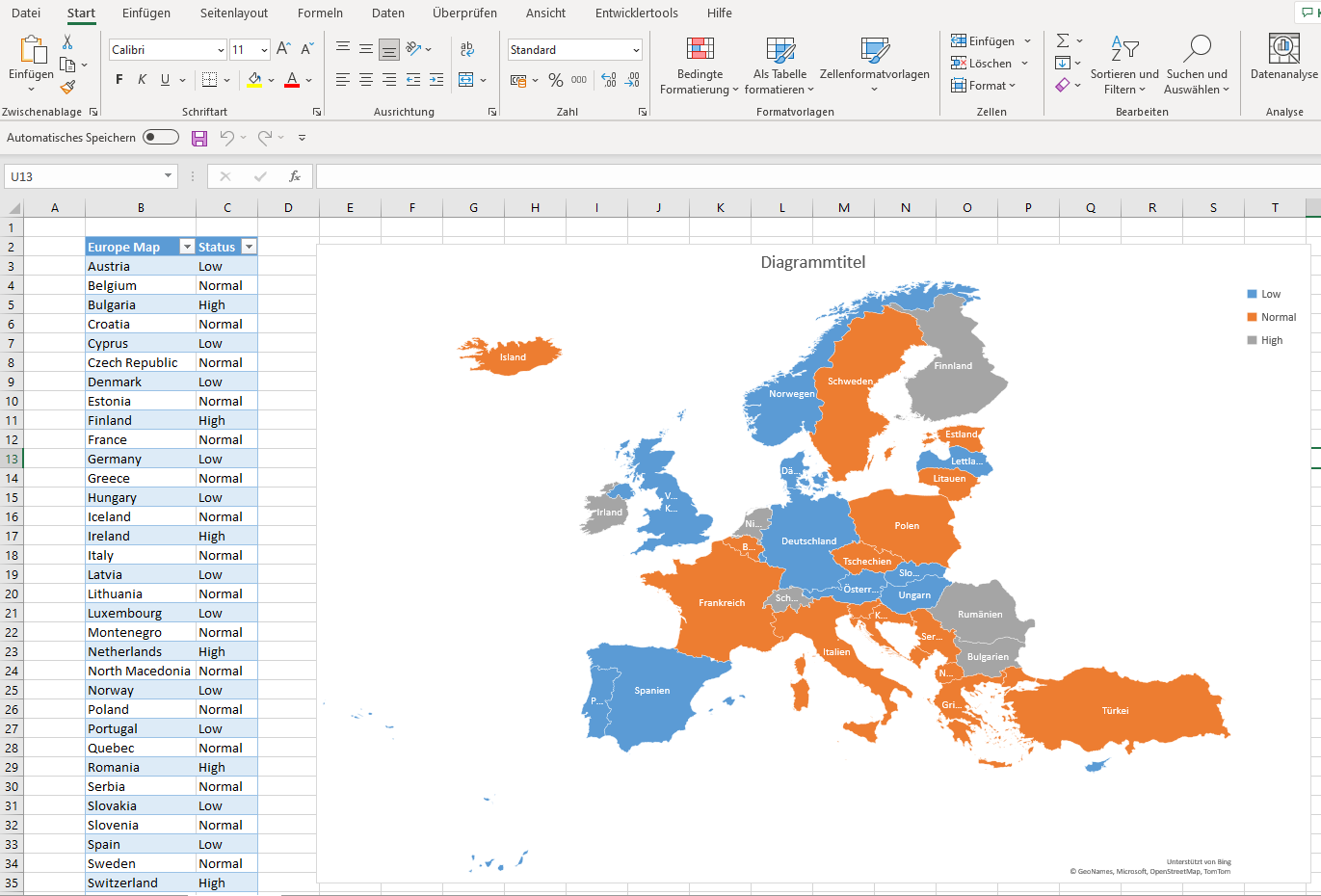Switch to the Formeln ribbon tab
Screen dimensions: 1321x896
coord(320,13)
